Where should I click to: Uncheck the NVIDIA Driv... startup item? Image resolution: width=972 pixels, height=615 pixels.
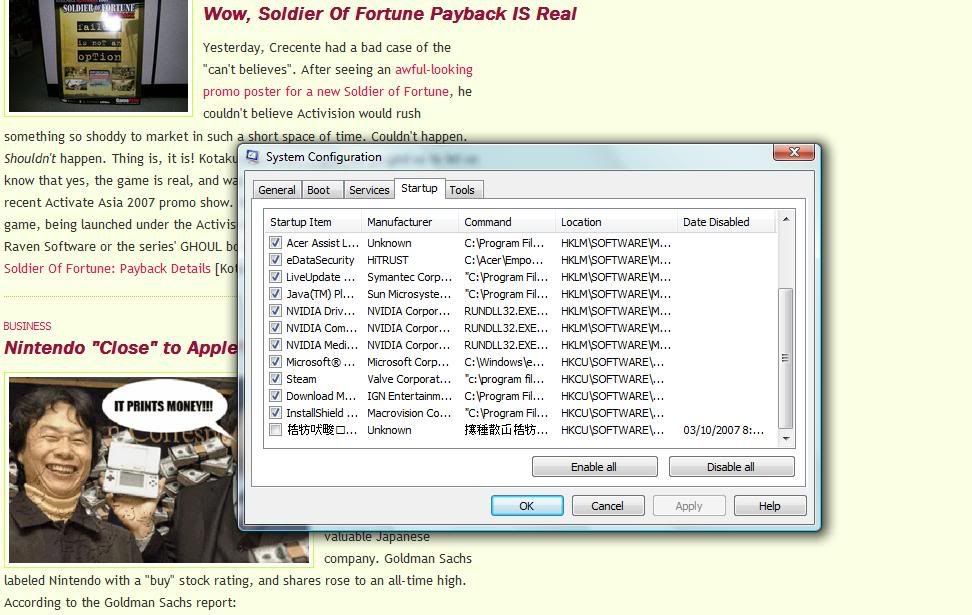point(275,311)
